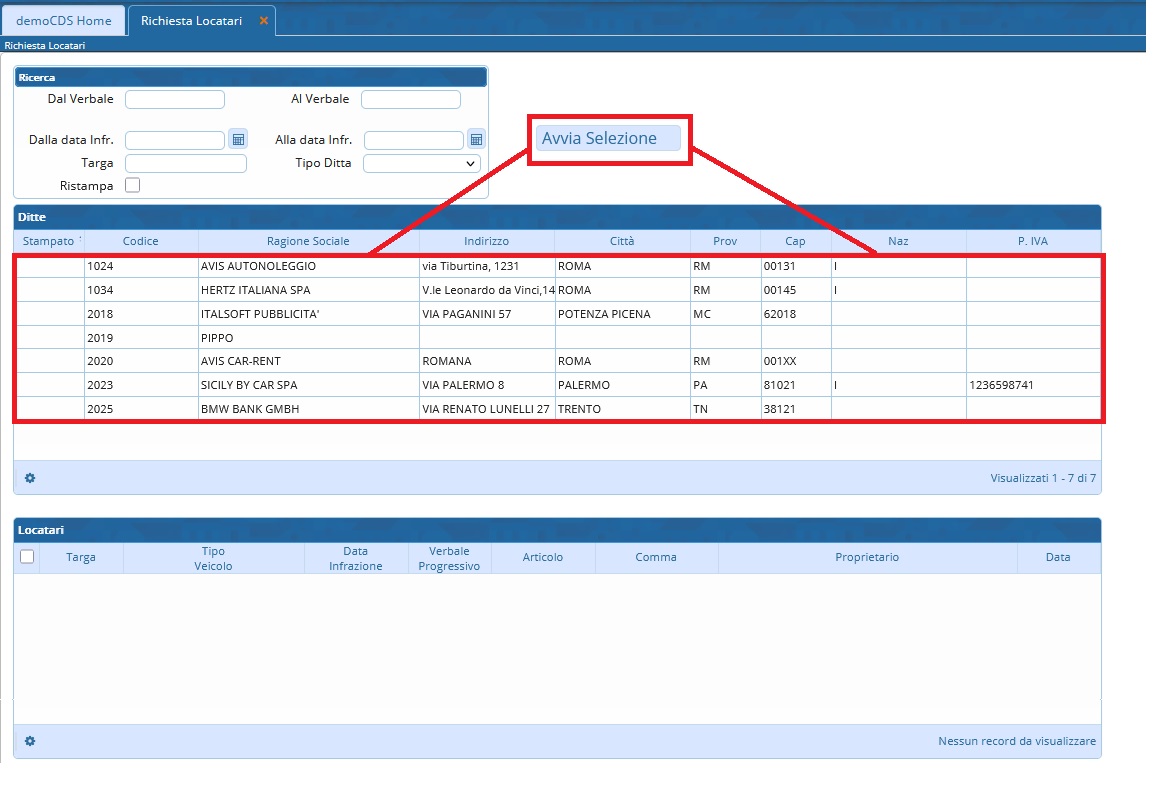Enable the Ristampa checkbox

pos(132,186)
